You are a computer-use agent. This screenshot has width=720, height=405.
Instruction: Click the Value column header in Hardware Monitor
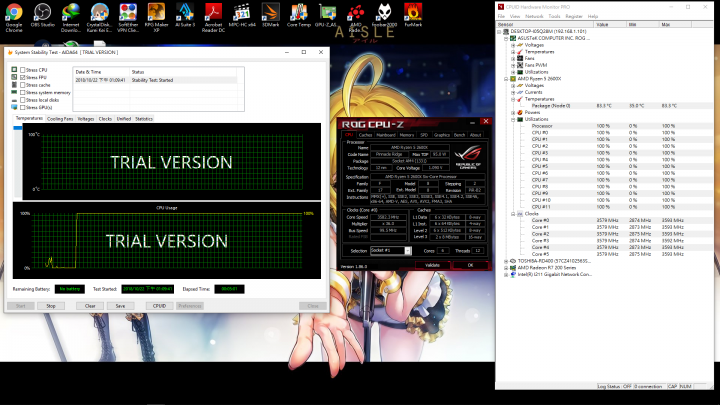610,24
